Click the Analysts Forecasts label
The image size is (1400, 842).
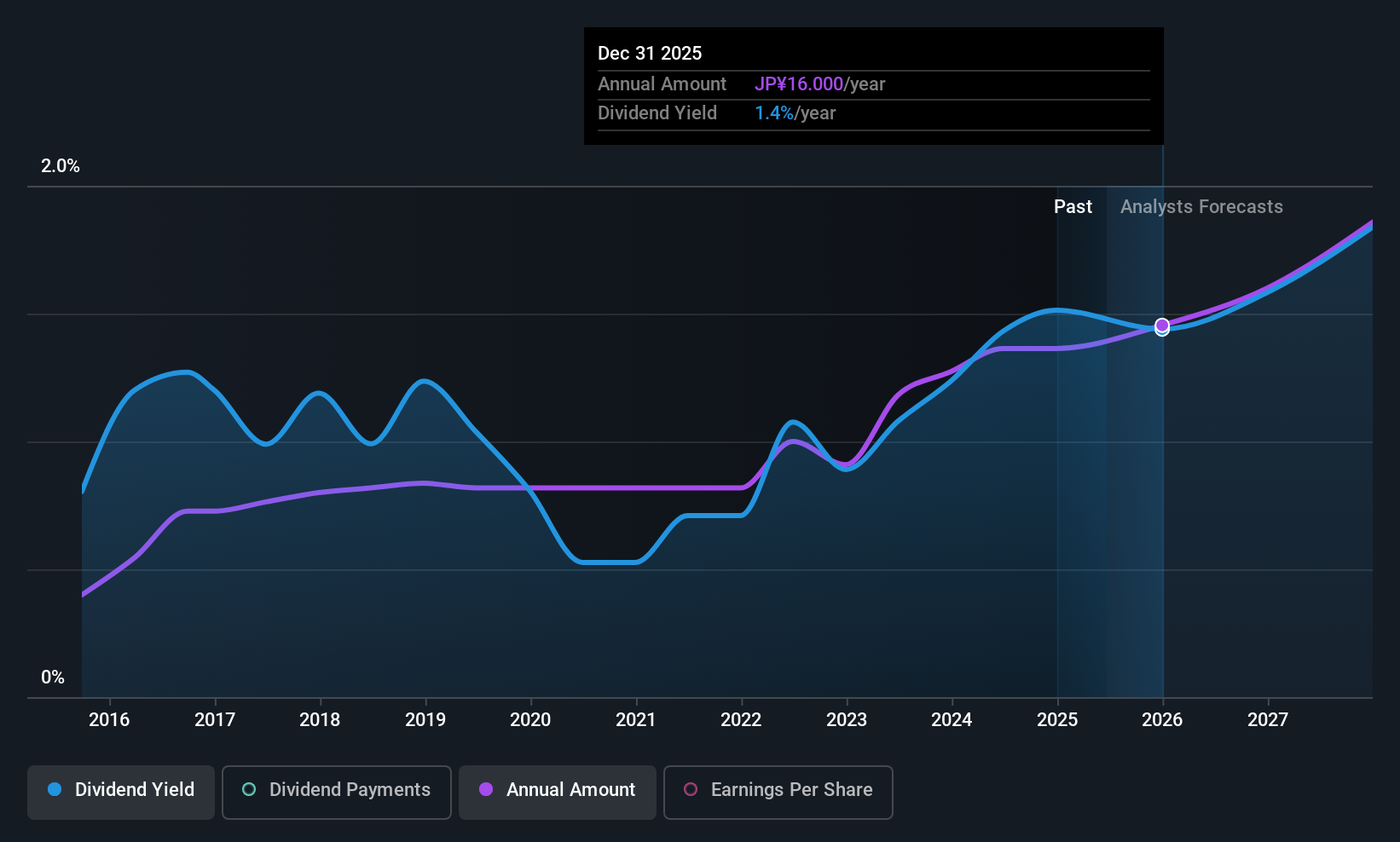point(1201,206)
